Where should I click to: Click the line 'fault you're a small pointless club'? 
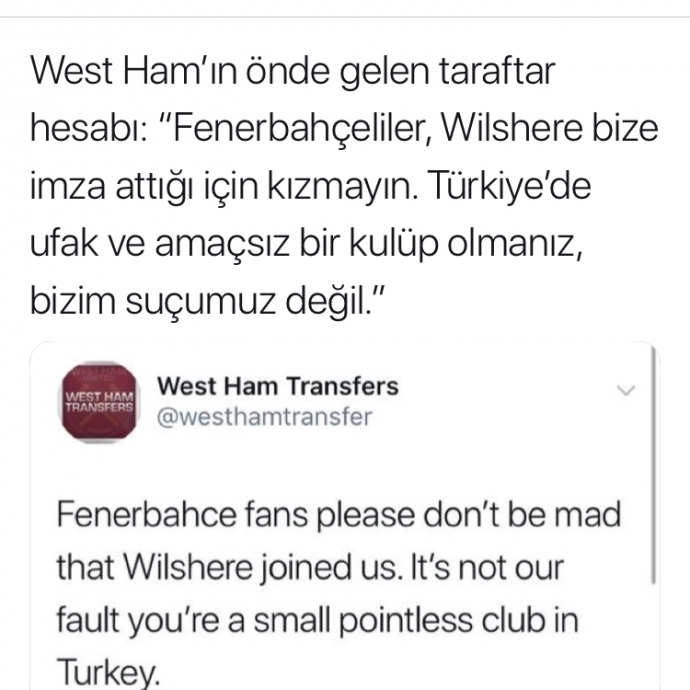[317, 620]
